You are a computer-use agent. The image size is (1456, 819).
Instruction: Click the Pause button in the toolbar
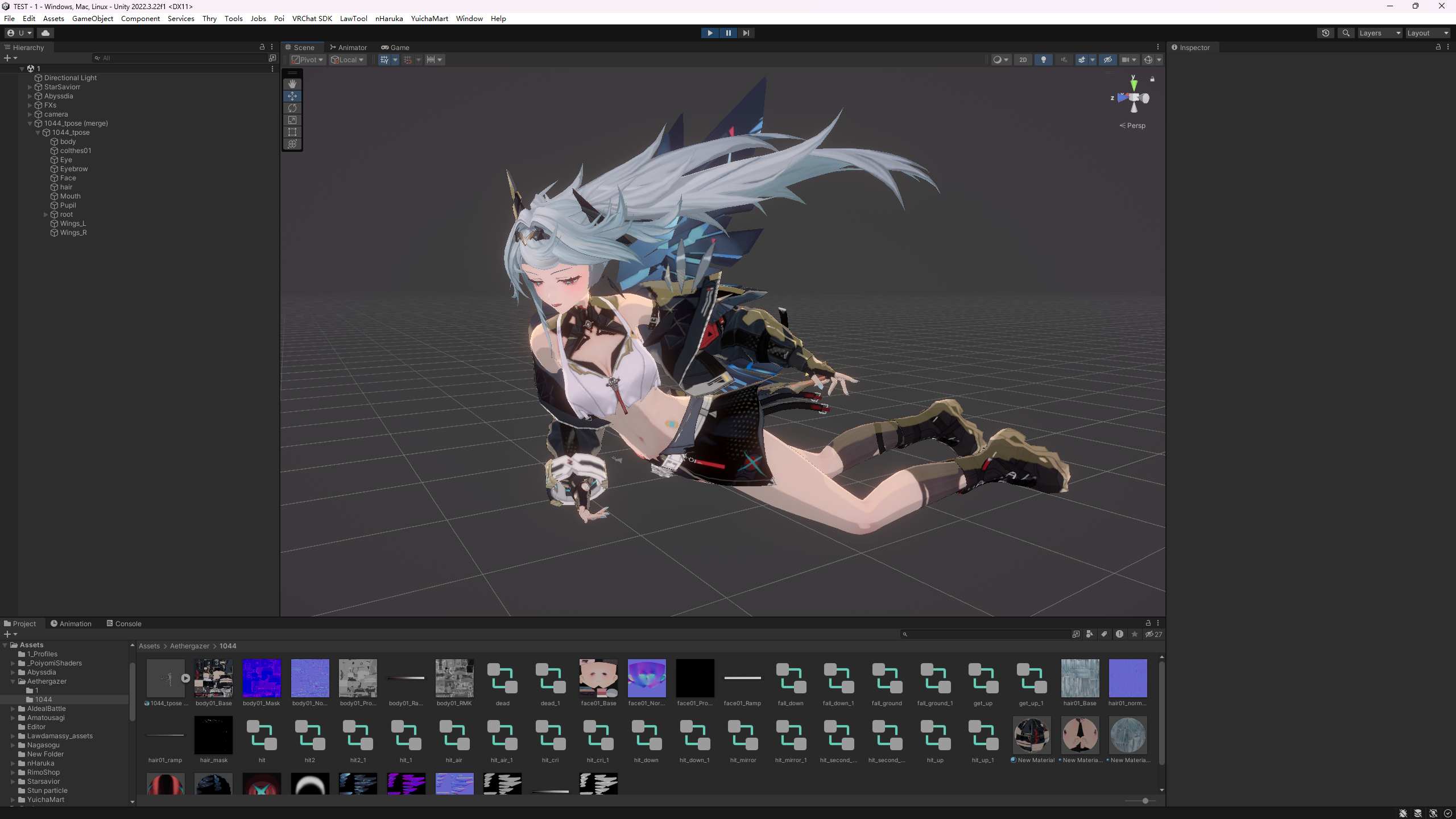[728, 33]
